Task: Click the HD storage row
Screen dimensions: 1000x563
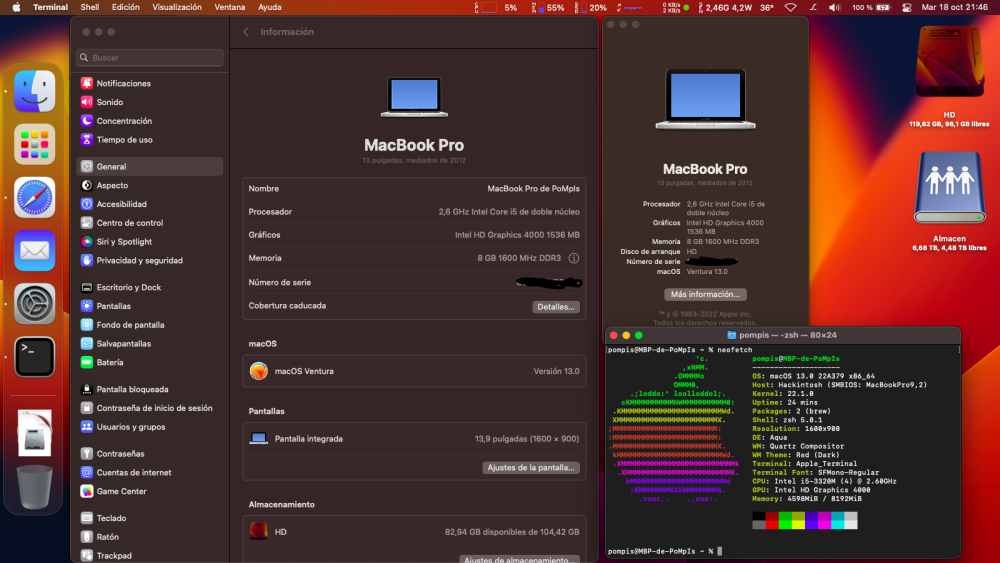Action: tap(414, 532)
